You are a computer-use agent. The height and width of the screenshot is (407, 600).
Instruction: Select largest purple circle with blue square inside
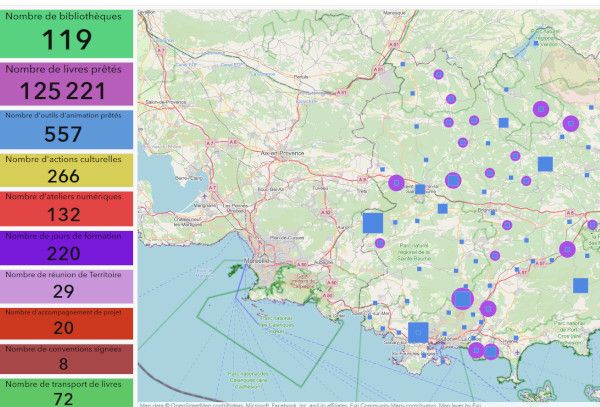[x=462, y=298]
